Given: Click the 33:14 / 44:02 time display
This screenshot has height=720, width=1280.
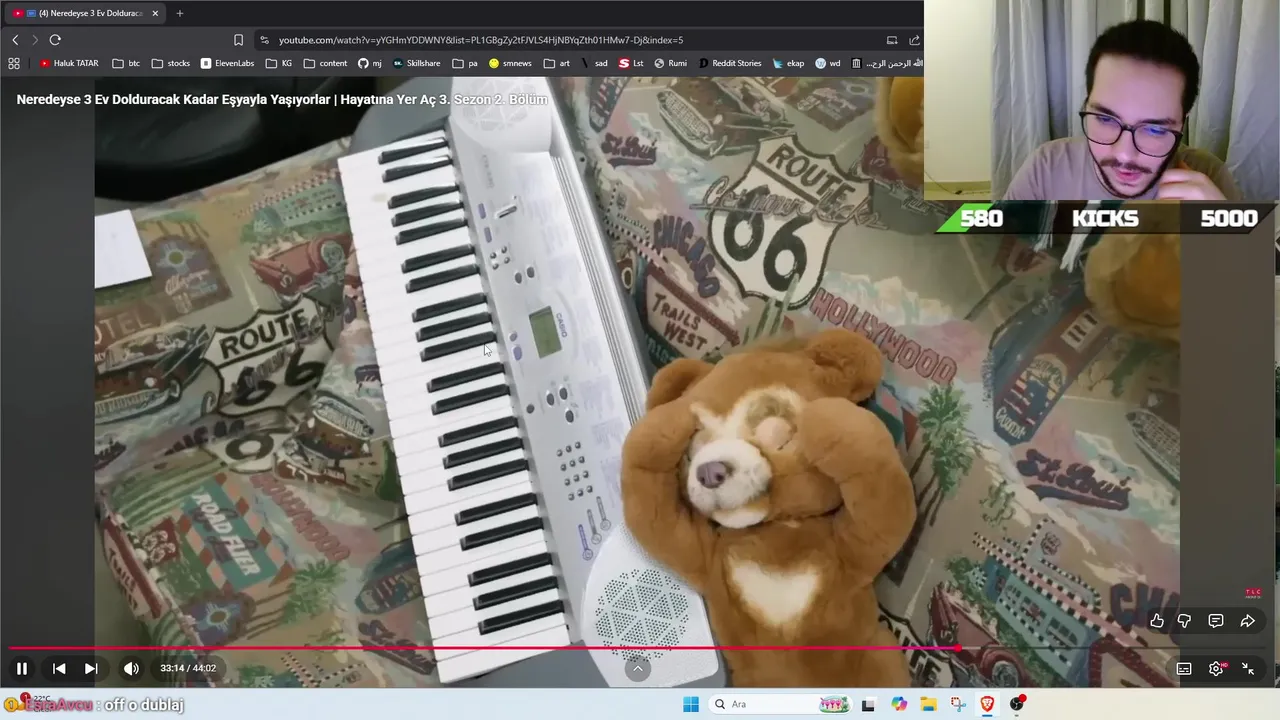Looking at the screenshot, I should 188,669.
